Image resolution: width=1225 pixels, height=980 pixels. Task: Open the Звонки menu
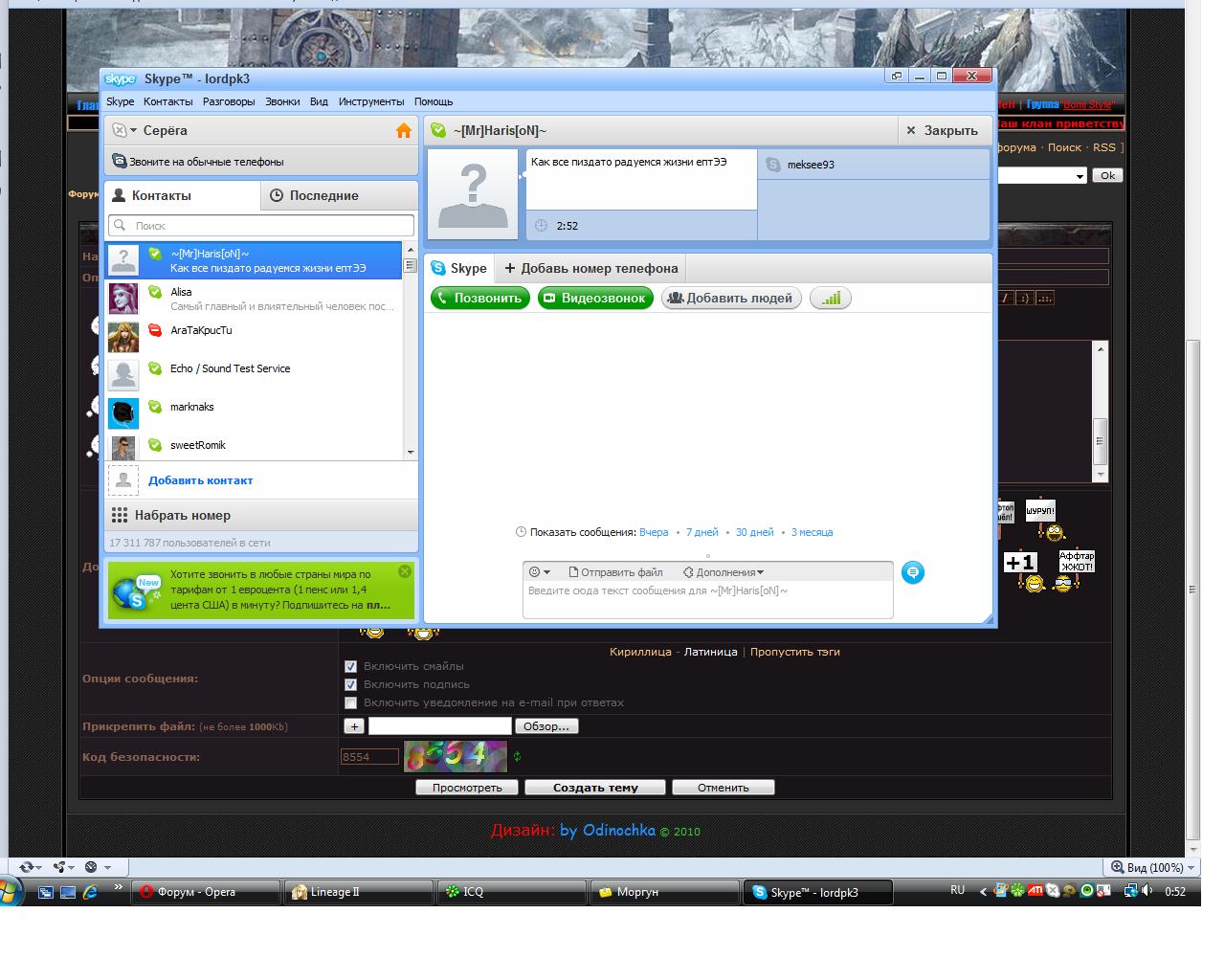pos(282,101)
